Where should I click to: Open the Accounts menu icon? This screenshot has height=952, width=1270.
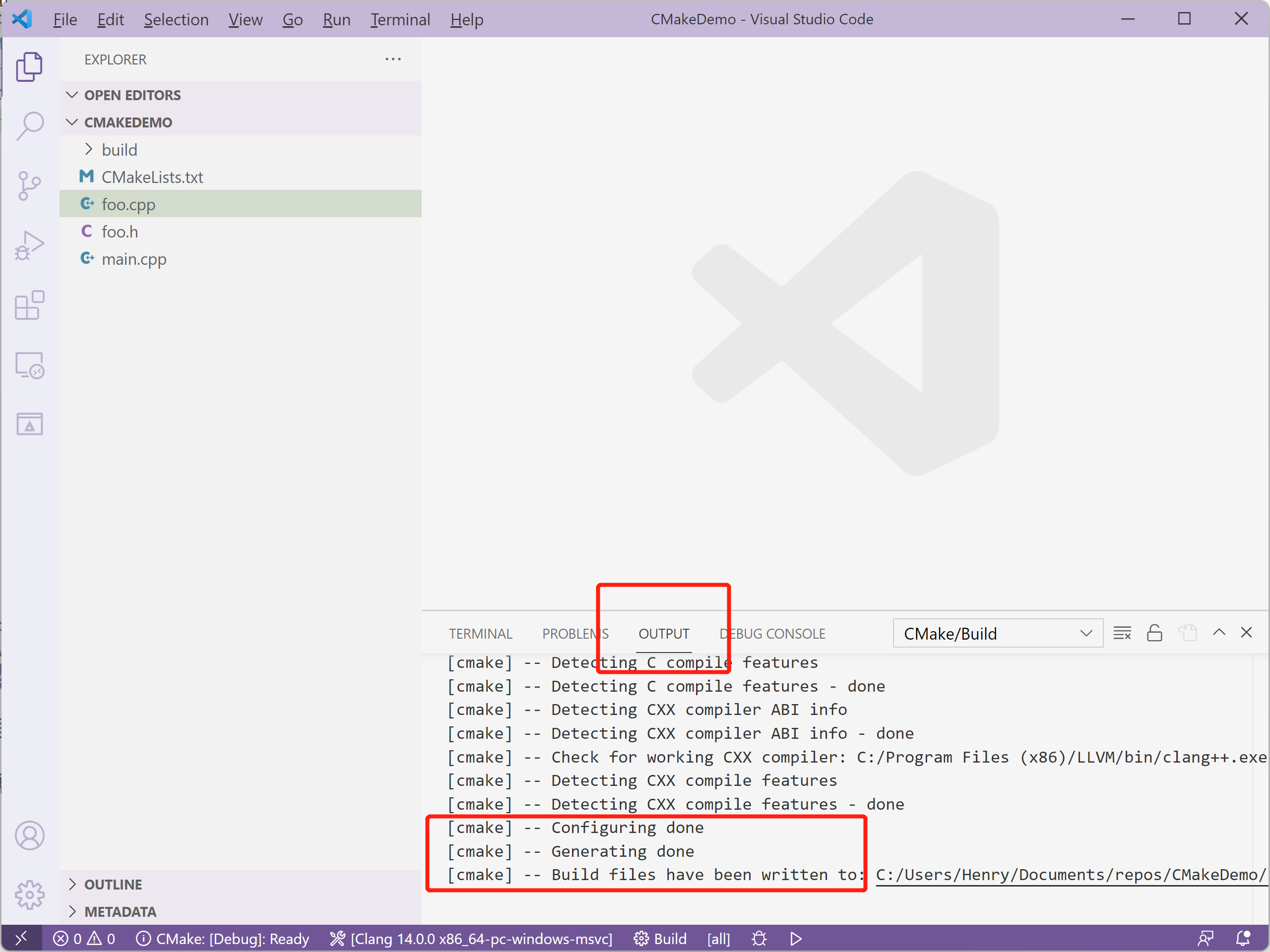(29, 835)
